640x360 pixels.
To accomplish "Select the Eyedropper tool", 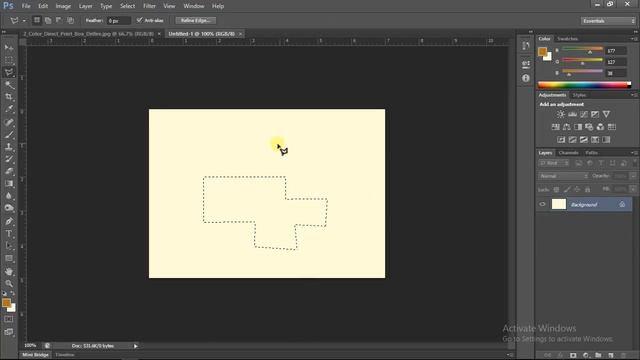I will click(x=9, y=109).
